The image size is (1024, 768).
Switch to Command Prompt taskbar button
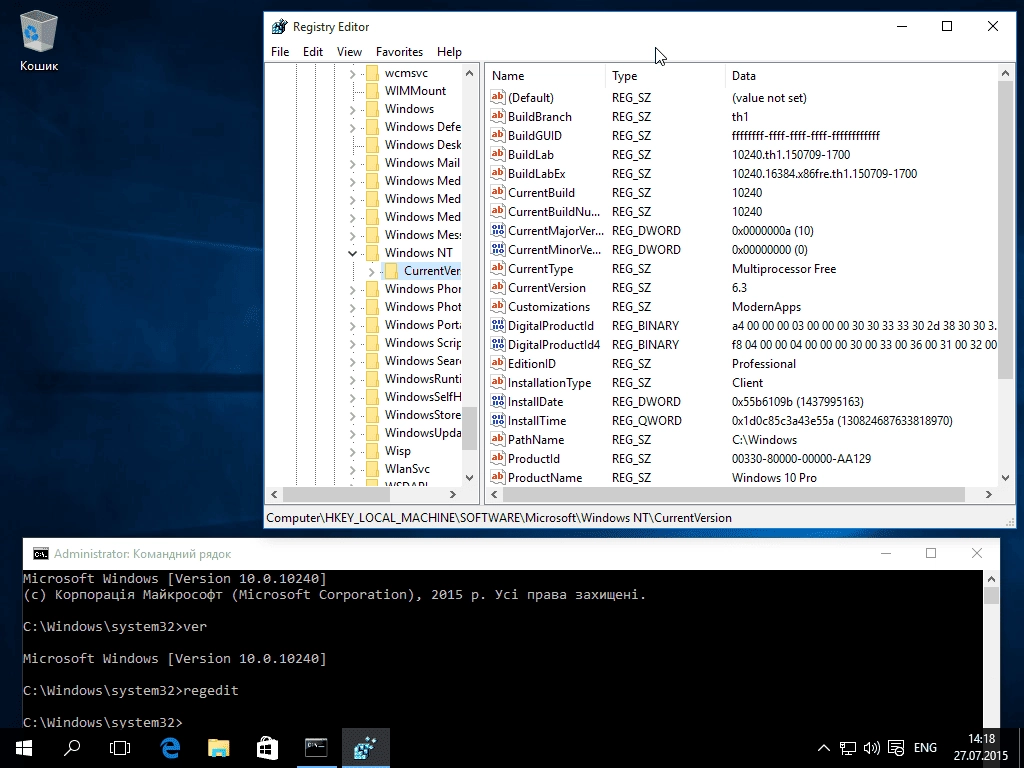[x=316, y=748]
